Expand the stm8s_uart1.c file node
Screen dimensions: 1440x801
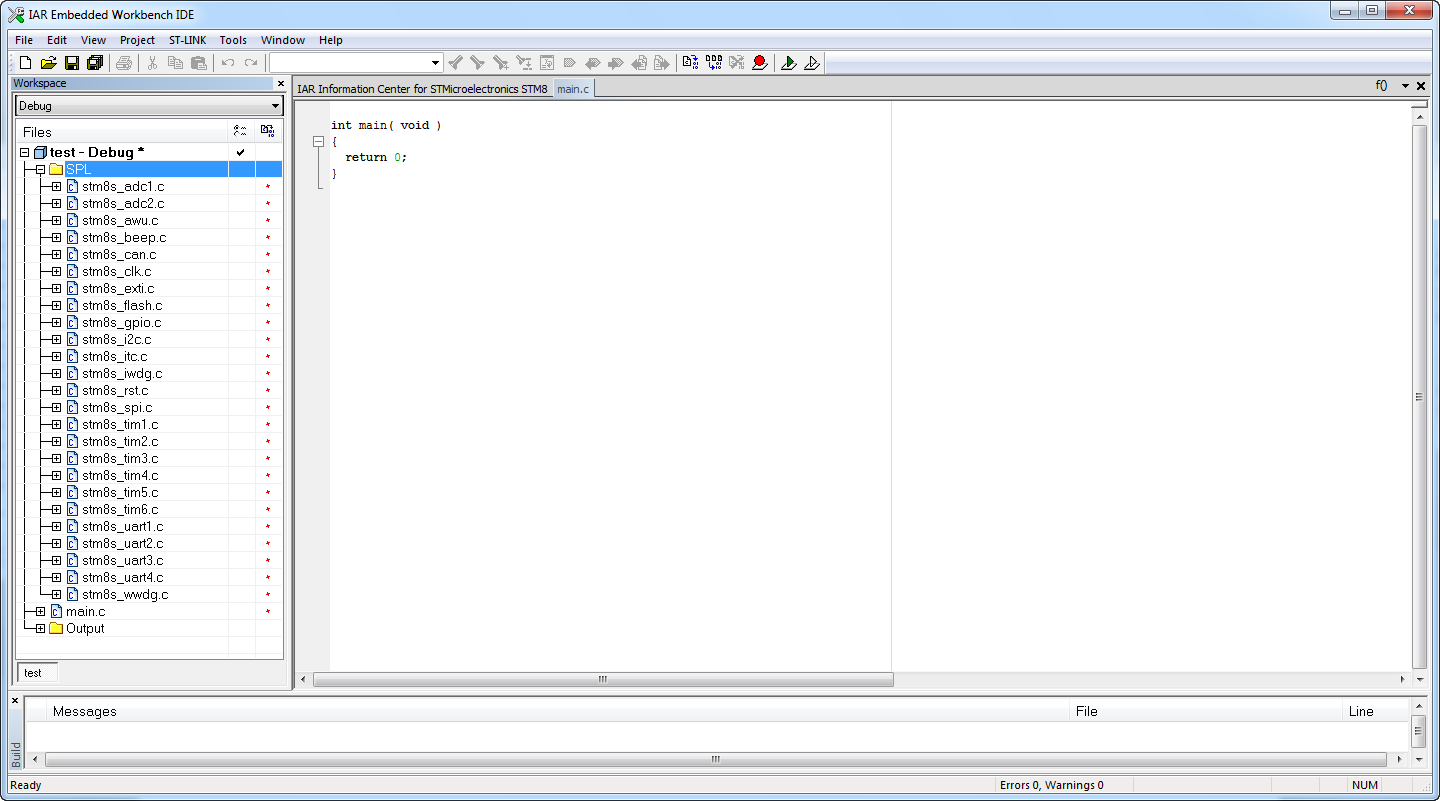(57, 527)
